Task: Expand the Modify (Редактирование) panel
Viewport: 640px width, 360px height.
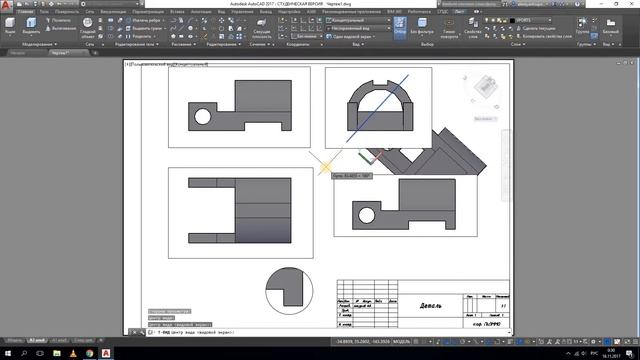Action: (x=224, y=44)
